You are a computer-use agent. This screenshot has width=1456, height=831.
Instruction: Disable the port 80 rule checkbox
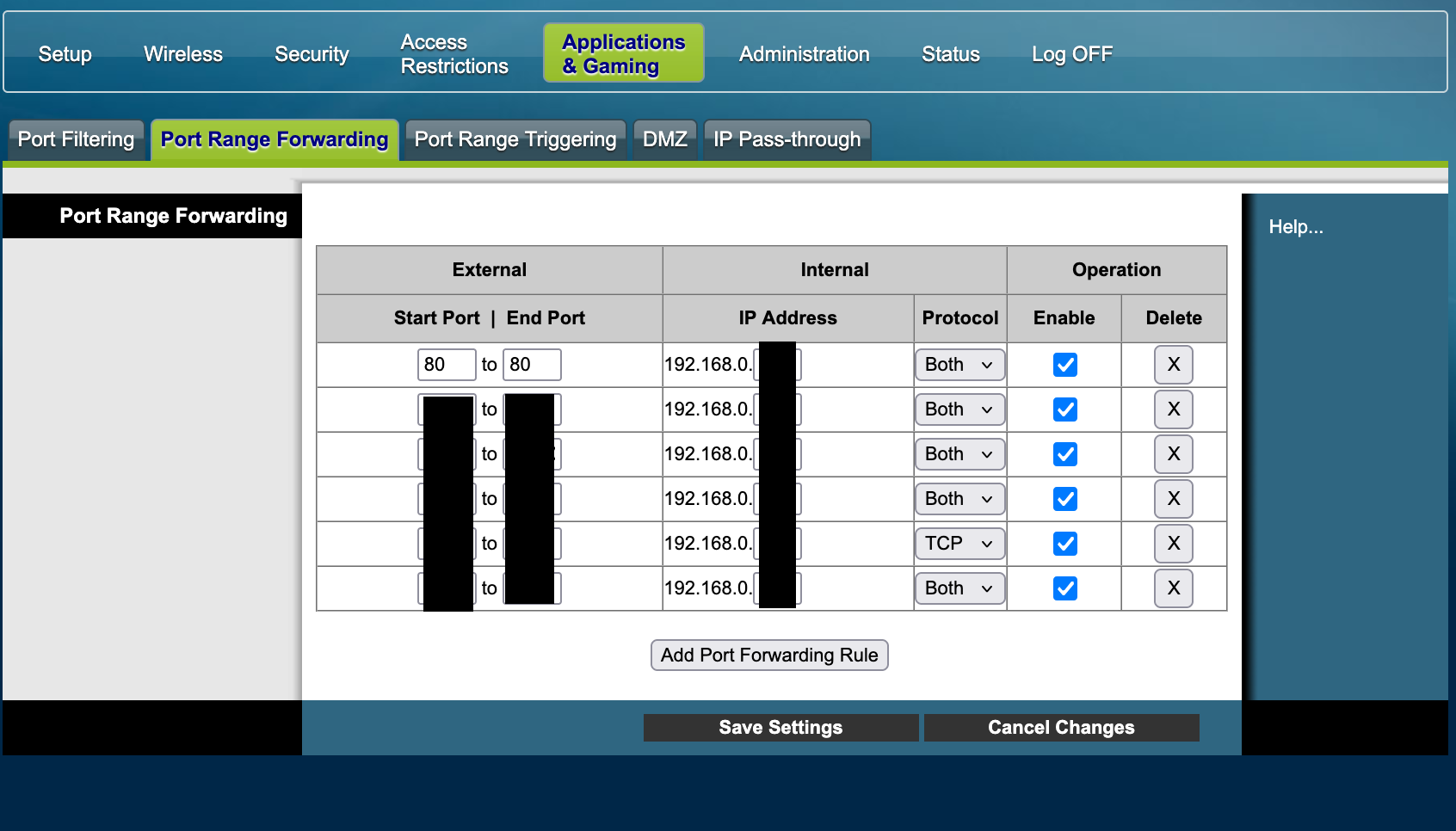[1064, 365]
